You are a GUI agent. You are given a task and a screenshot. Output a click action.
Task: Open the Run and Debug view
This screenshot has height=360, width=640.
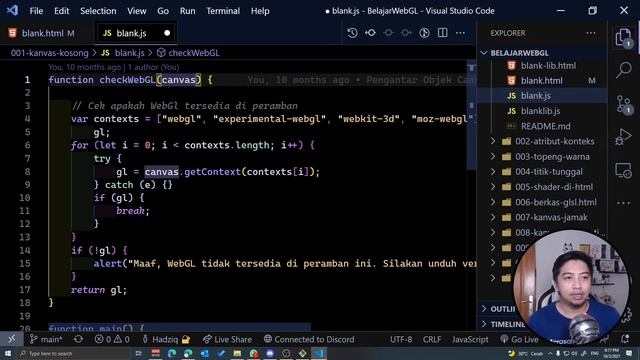[623, 137]
